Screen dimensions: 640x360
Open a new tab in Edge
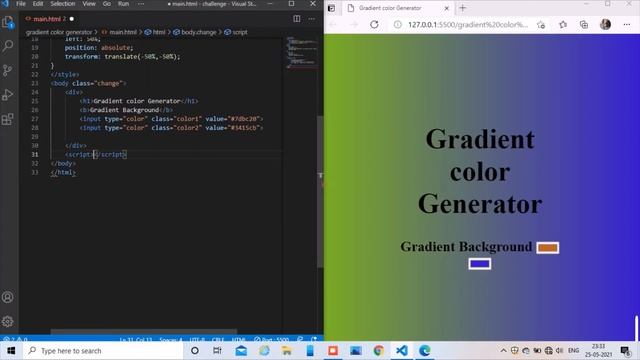(x=462, y=8)
